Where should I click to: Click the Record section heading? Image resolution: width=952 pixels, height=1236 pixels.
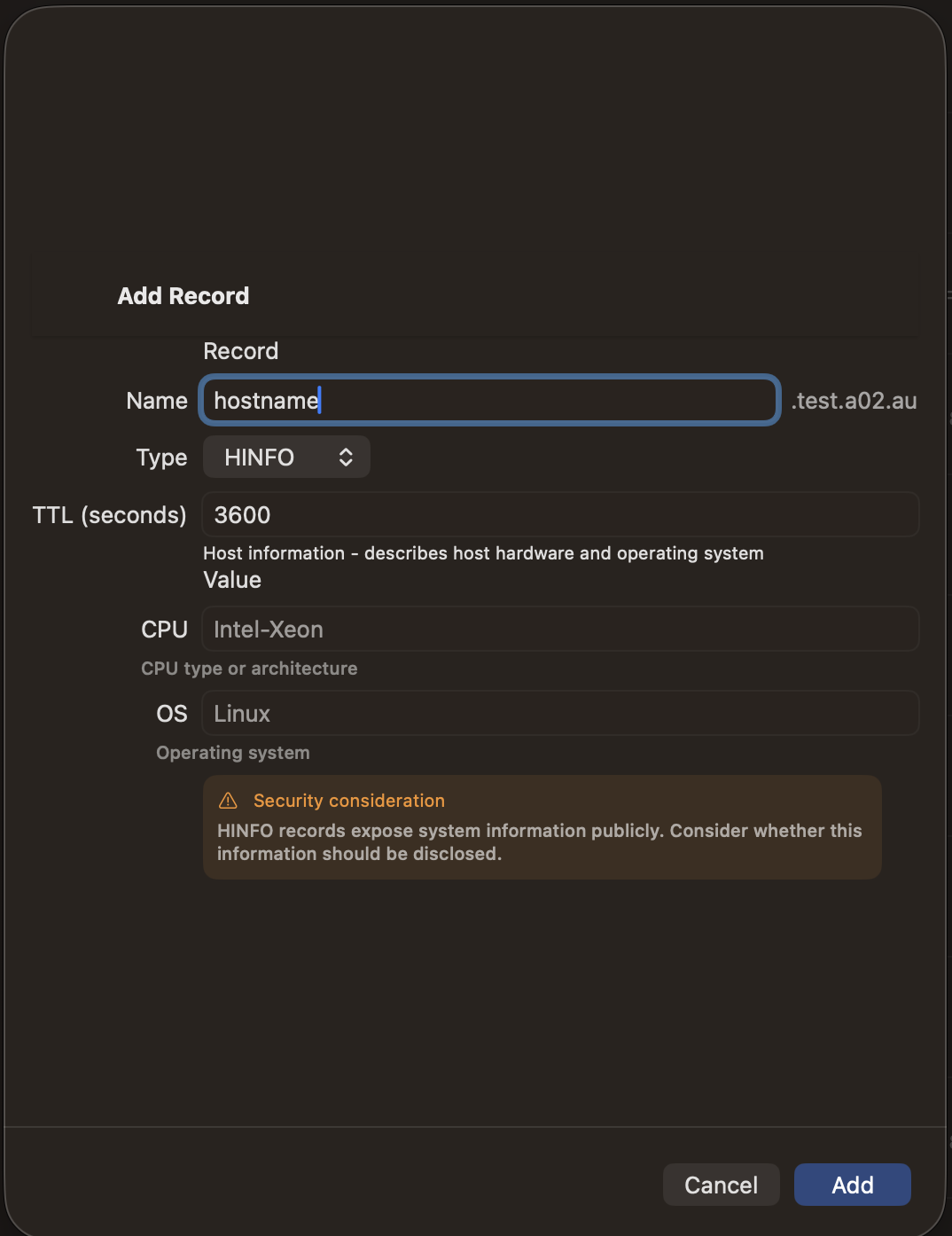click(240, 351)
